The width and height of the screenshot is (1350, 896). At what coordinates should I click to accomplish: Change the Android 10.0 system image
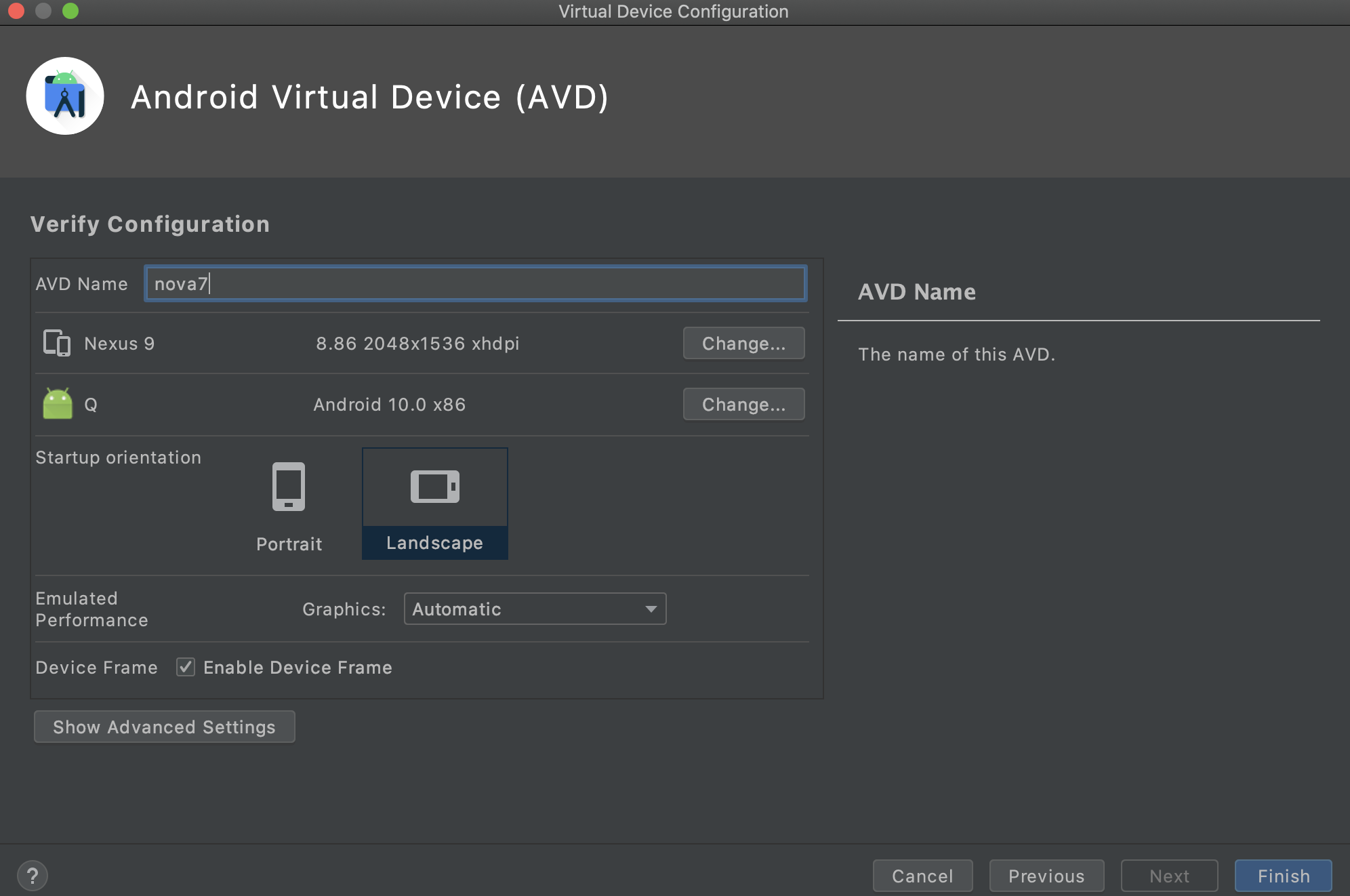pos(744,404)
